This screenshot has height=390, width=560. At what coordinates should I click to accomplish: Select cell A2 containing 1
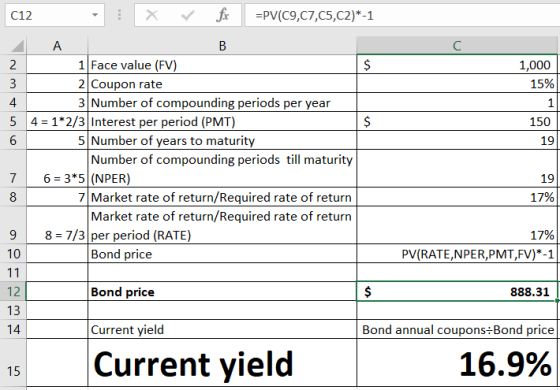[57, 65]
